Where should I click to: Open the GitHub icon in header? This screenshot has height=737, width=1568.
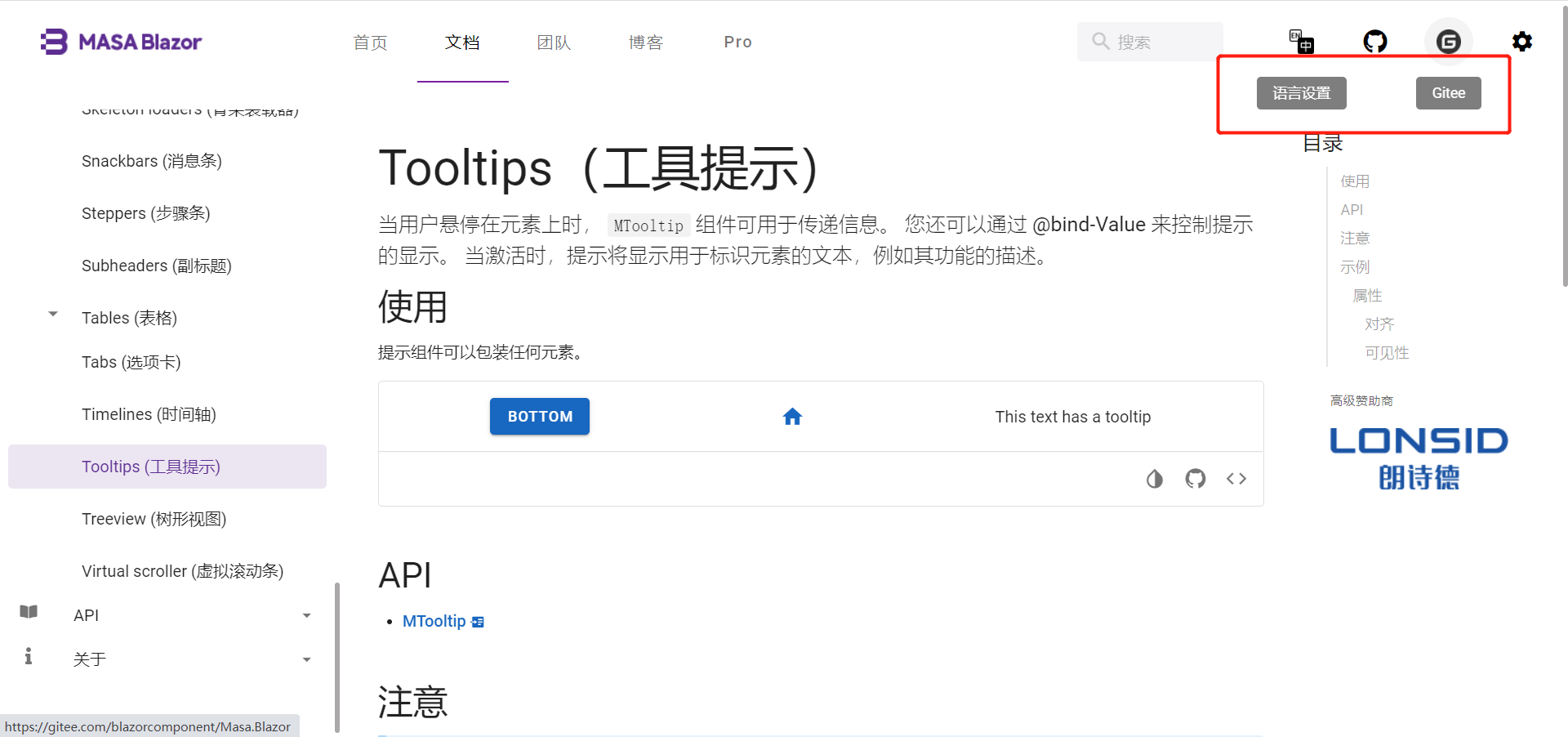[x=1375, y=42]
